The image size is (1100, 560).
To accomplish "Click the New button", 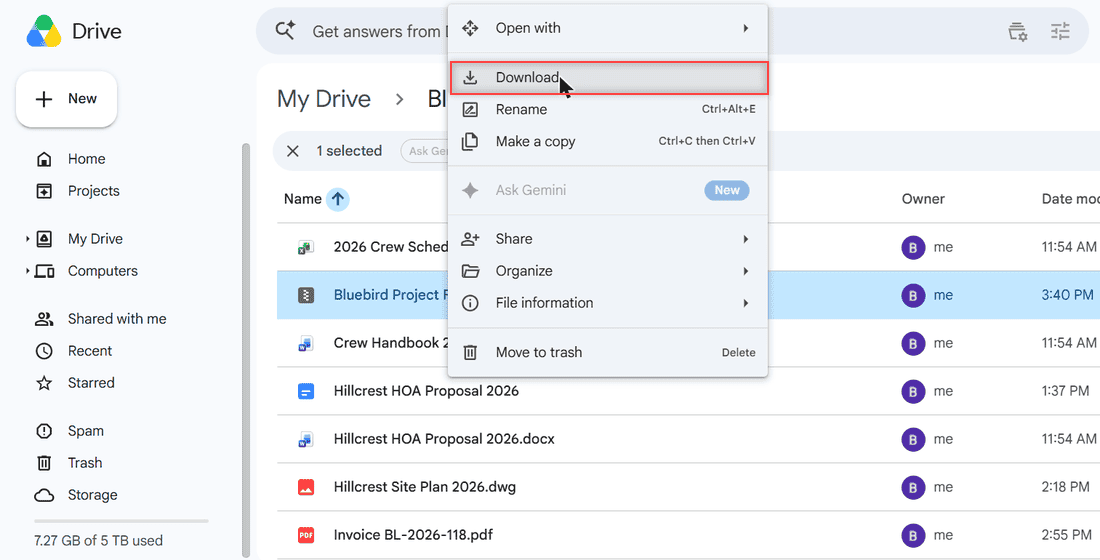I will (67, 99).
